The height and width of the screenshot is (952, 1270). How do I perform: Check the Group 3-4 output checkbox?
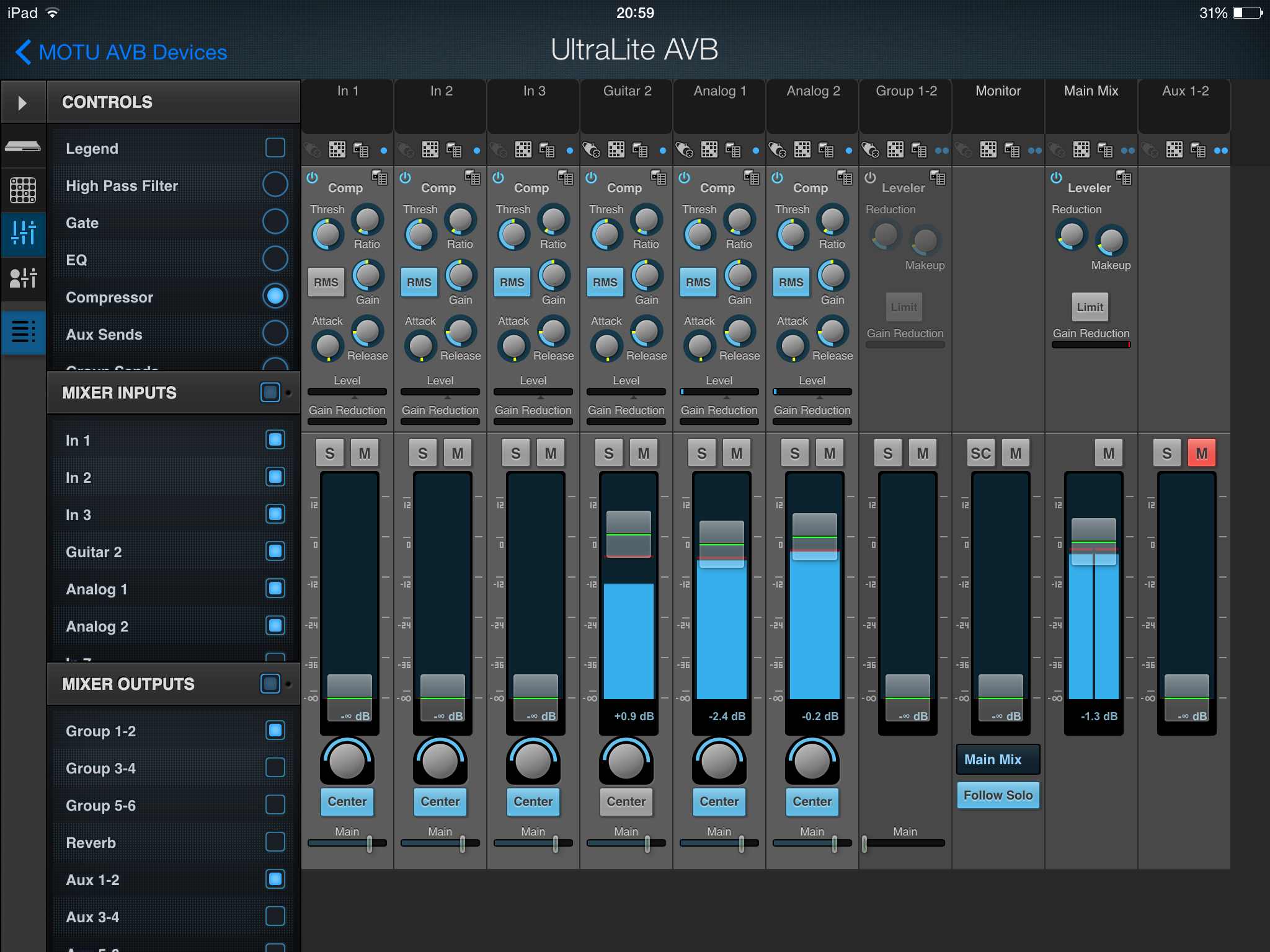click(275, 768)
